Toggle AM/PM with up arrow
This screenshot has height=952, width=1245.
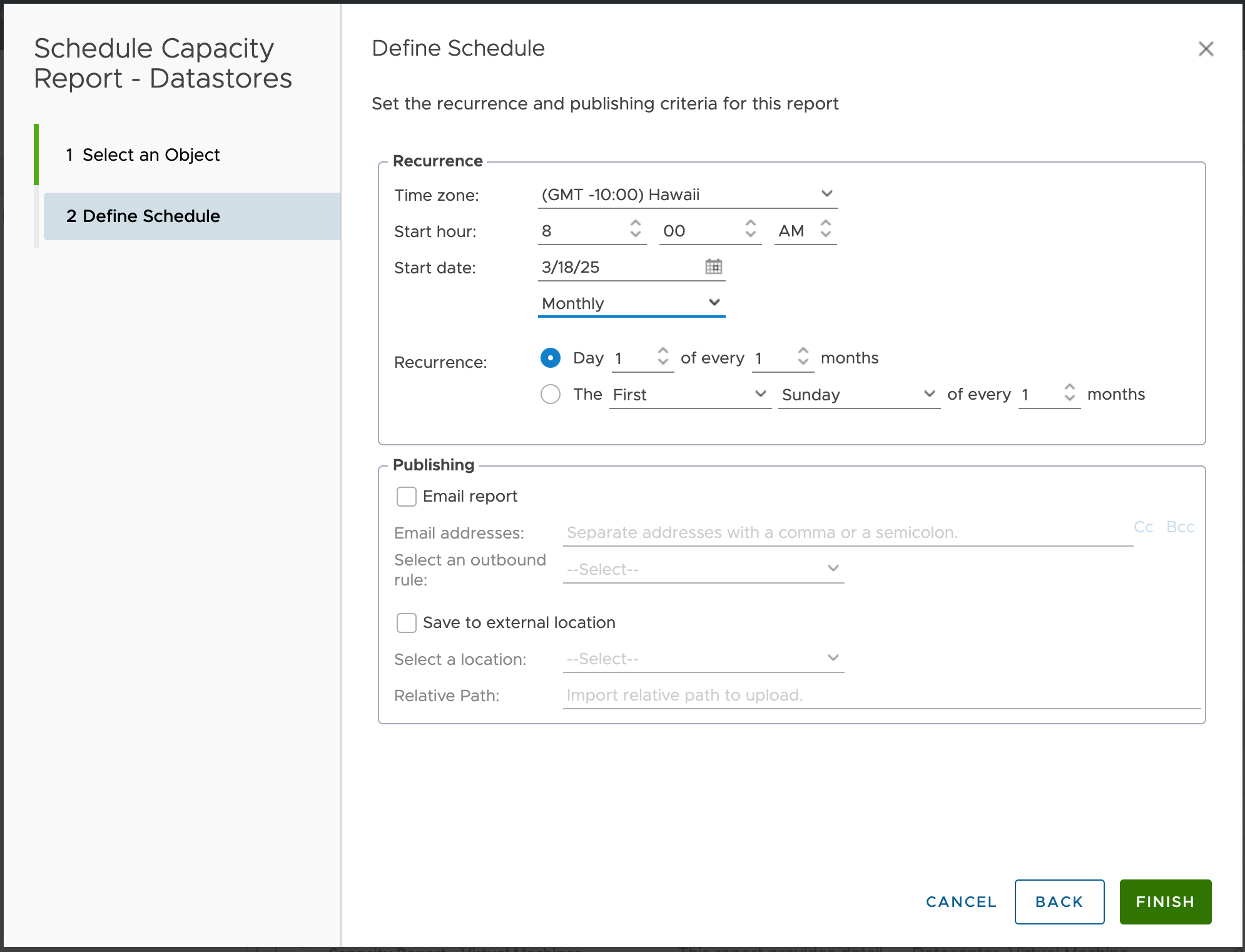826,223
